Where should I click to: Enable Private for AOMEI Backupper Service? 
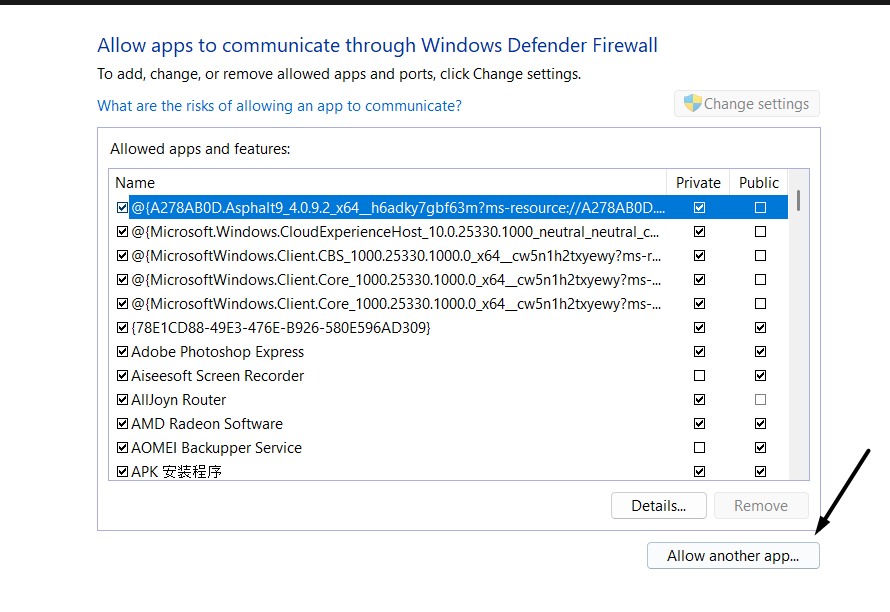click(x=699, y=448)
